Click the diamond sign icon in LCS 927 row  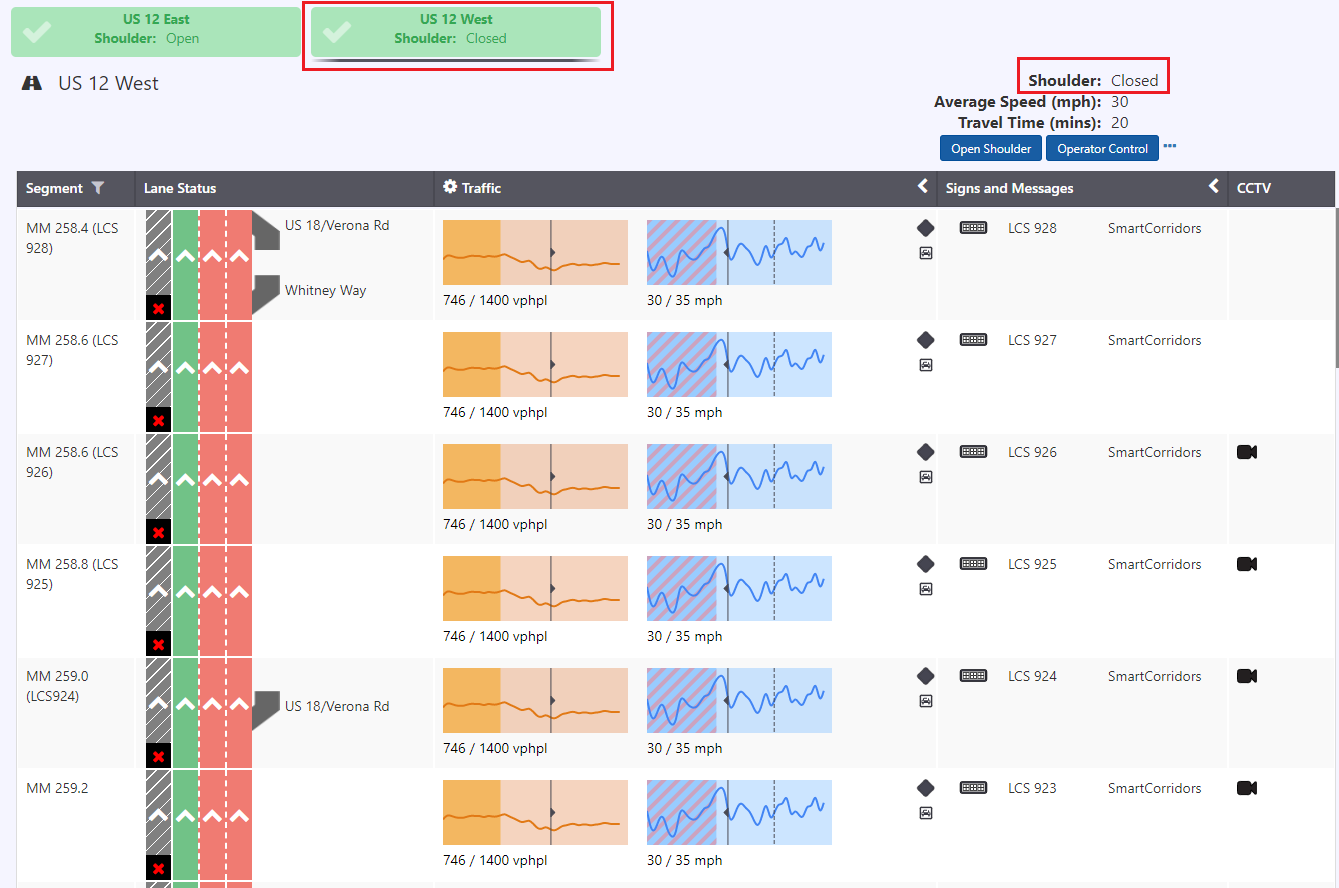pos(925,340)
